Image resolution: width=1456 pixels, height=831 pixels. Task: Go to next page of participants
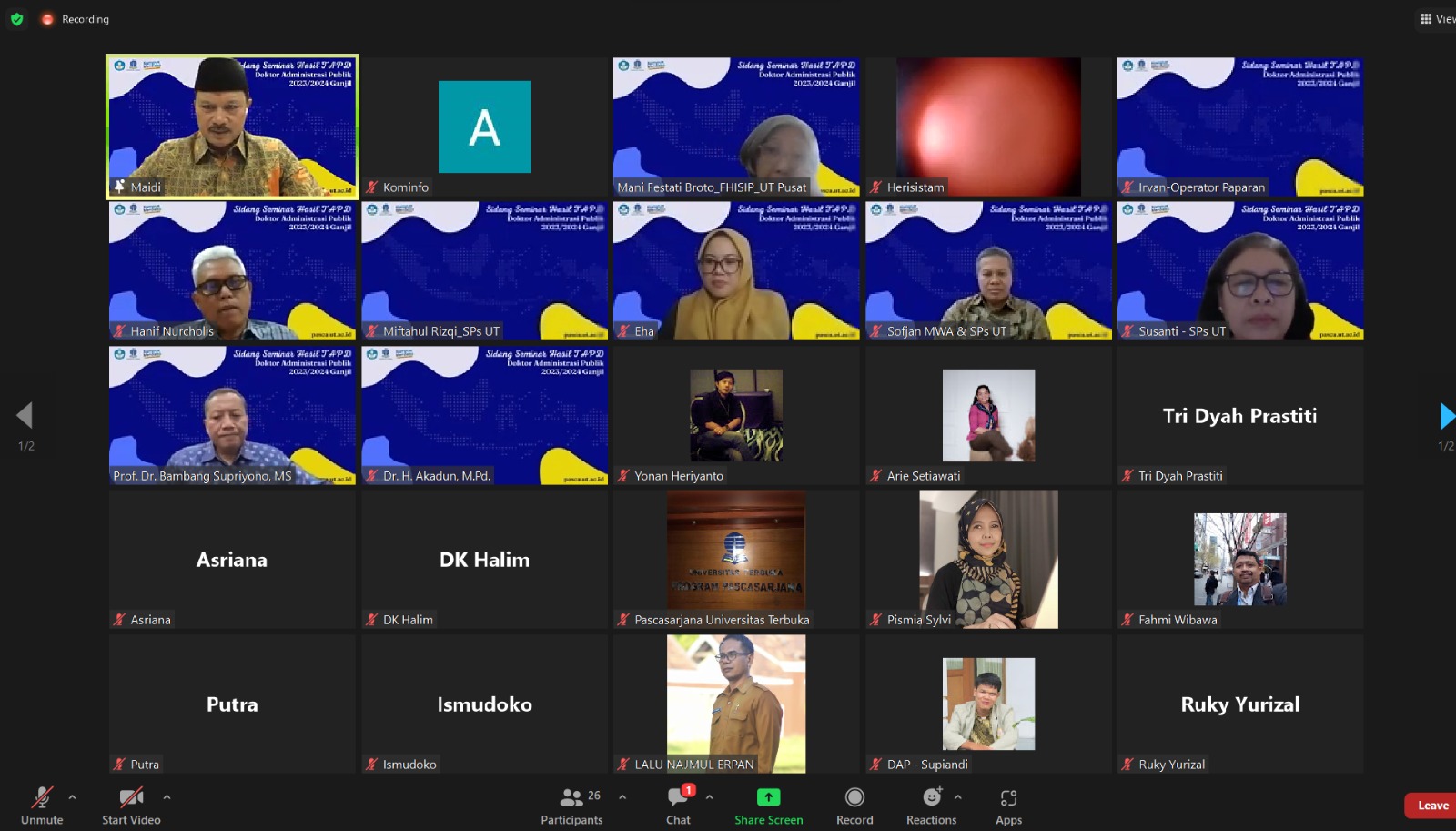point(1446,416)
